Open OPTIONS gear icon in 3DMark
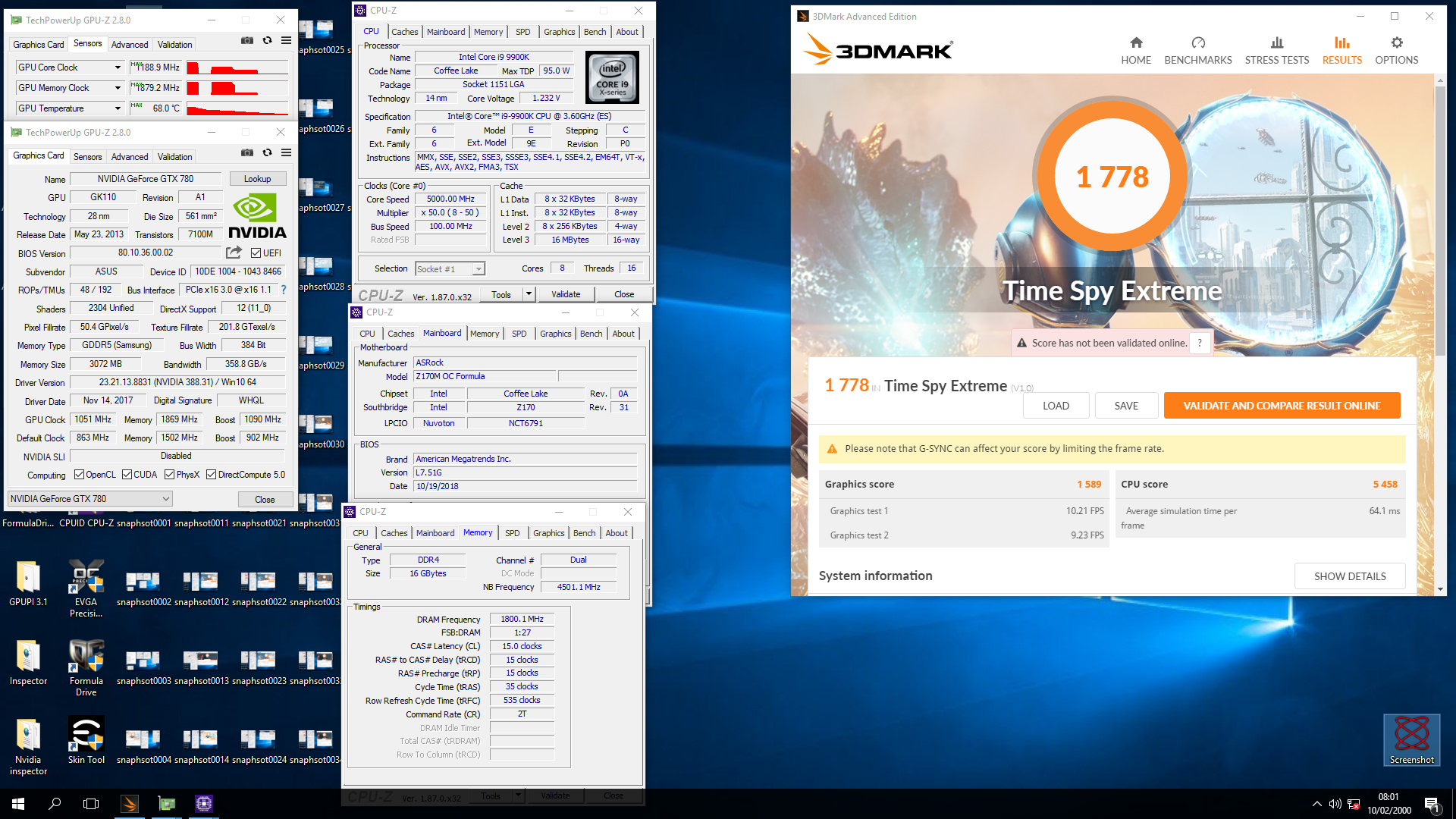 pos(1397,43)
